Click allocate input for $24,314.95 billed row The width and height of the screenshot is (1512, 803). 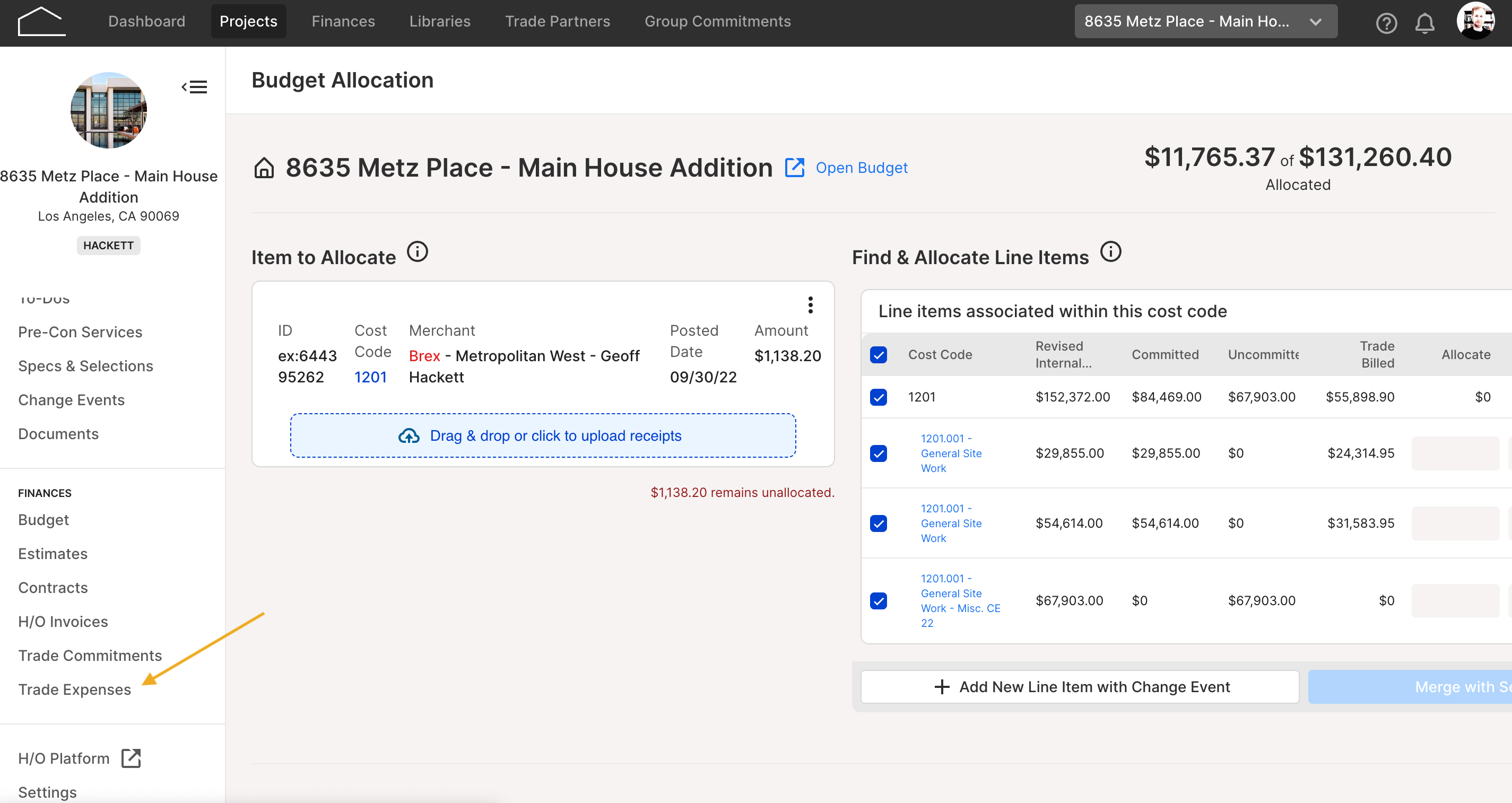[x=1455, y=453]
